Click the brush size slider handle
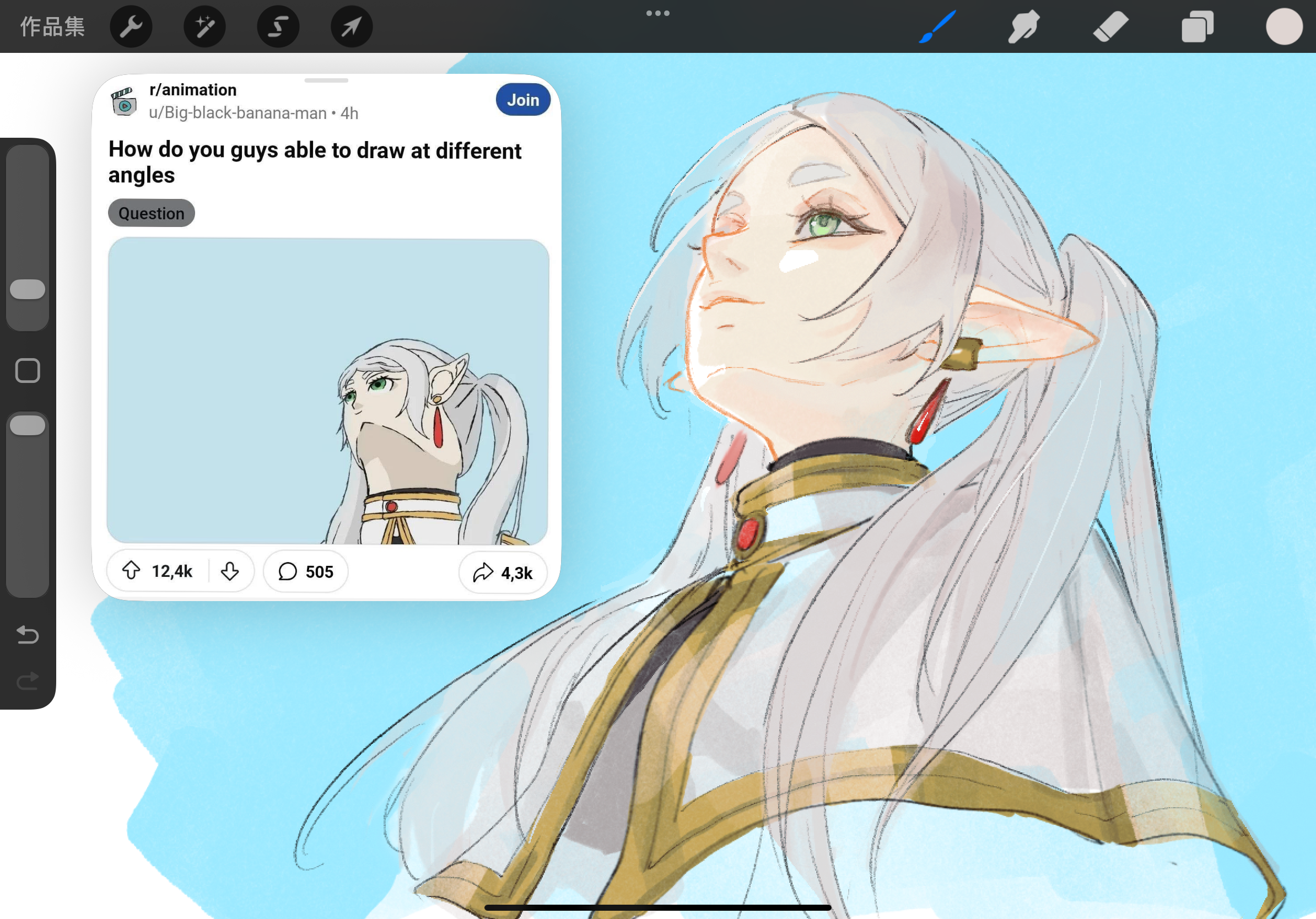The height and width of the screenshot is (919, 1316). coord(28,289)
